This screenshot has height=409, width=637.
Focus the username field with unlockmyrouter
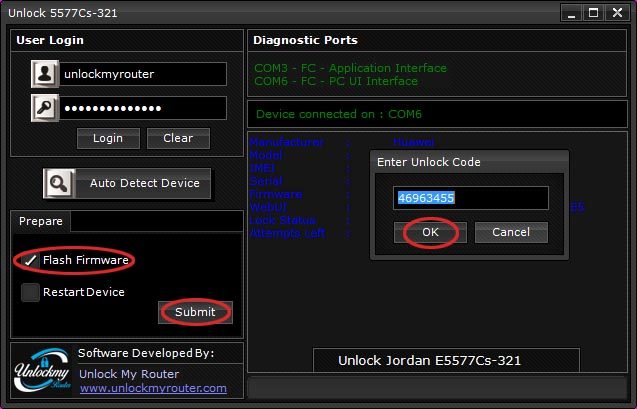click(x=143, y=74)
